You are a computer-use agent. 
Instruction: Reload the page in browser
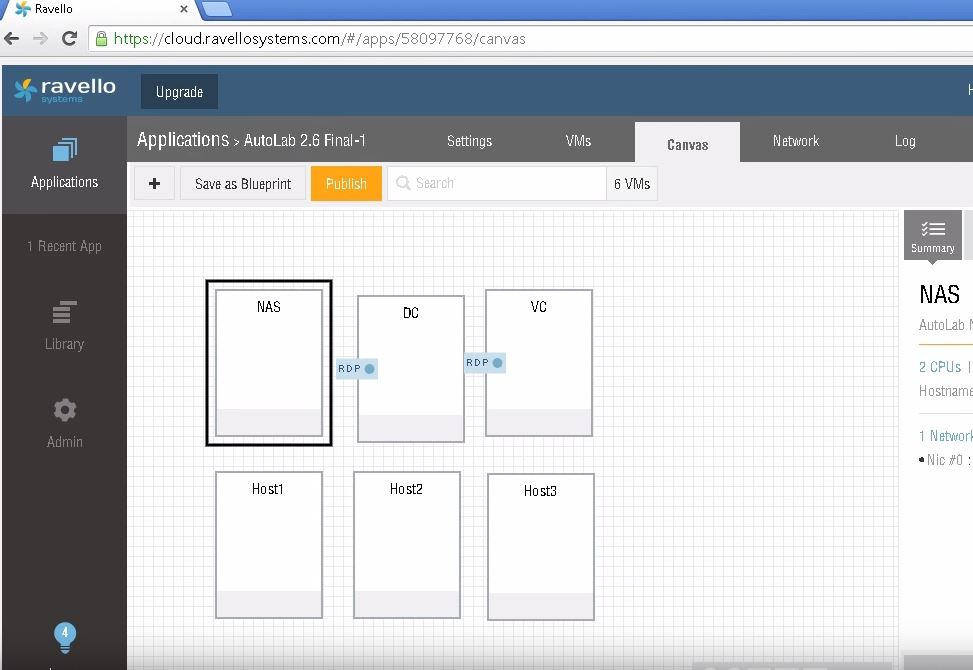coord(69,39)
